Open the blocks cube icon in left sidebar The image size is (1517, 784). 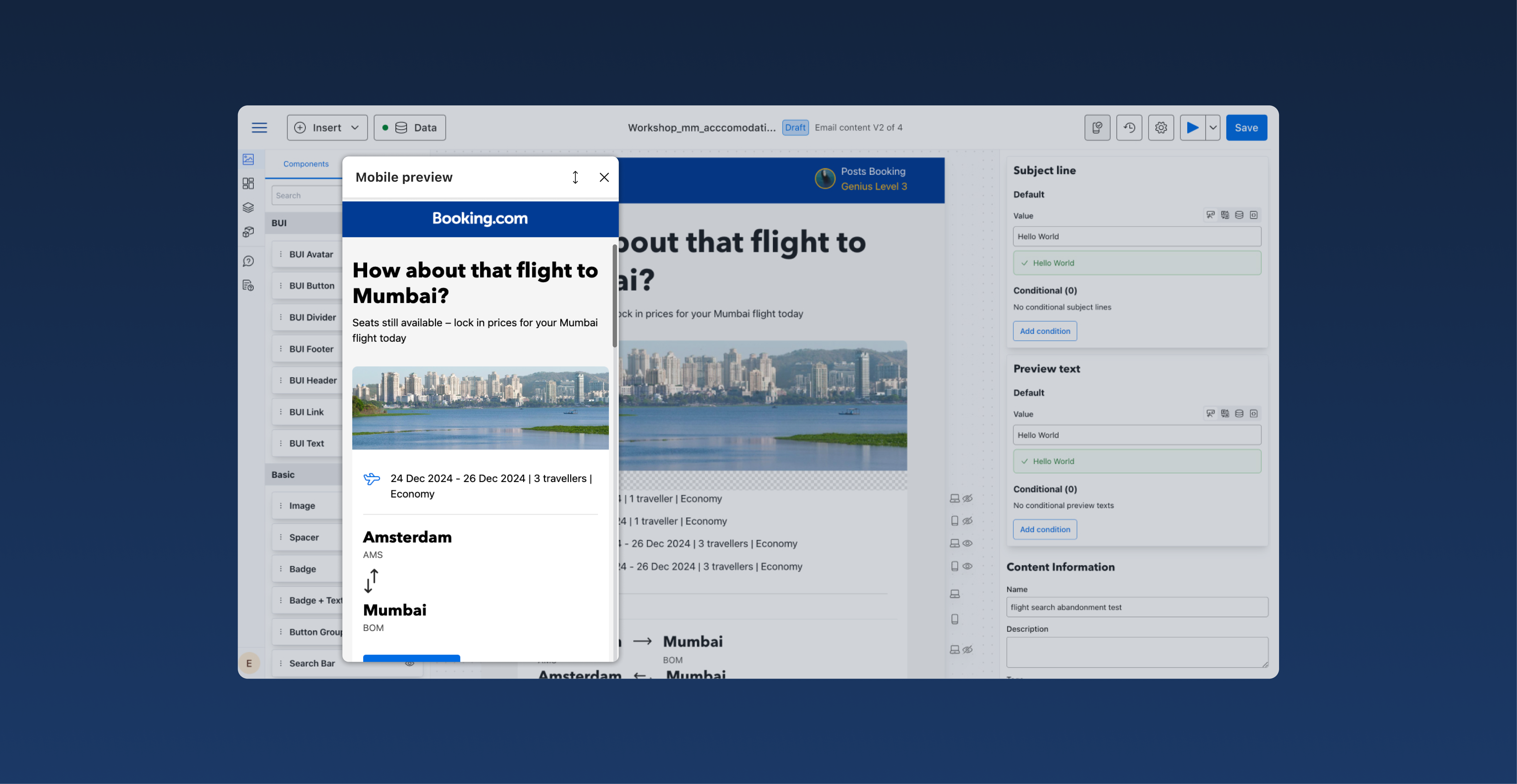pyautogui.click(x=248, y=232)
